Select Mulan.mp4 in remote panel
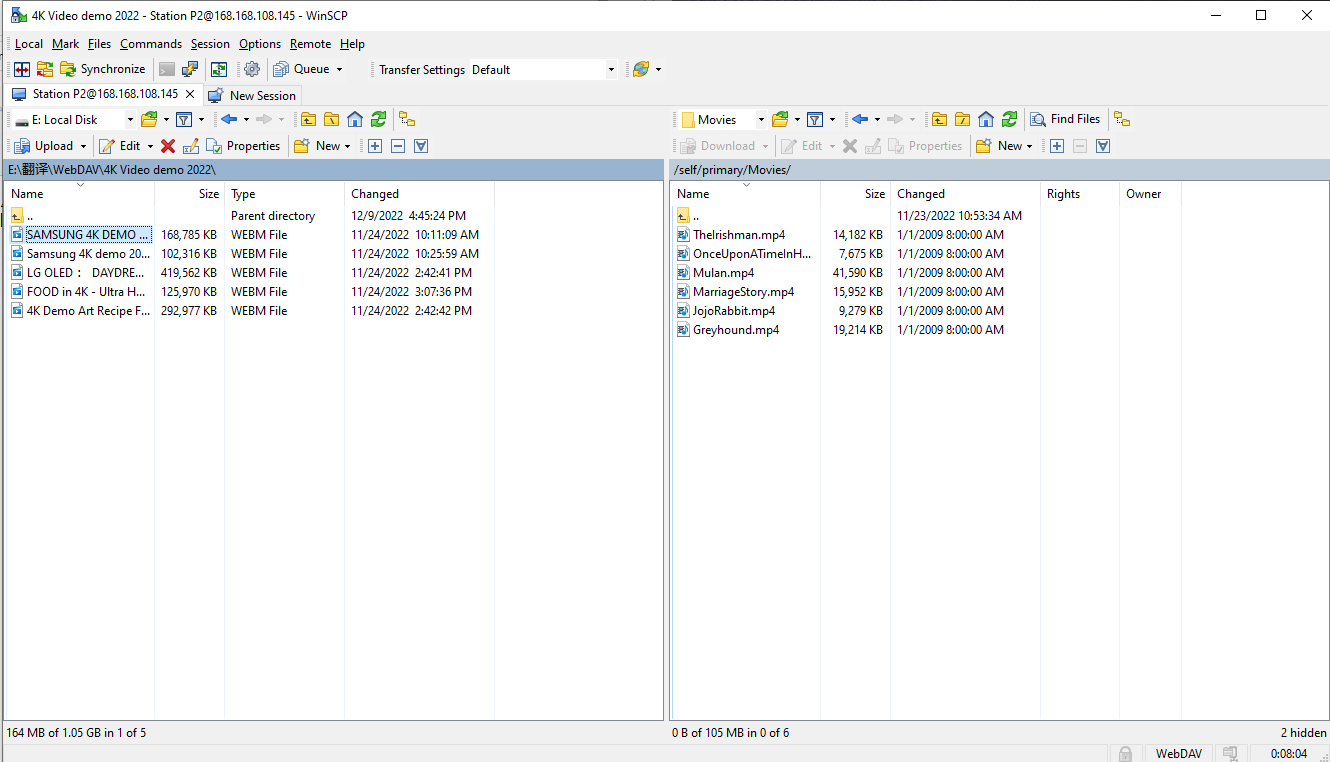 [x=716, y=273]
